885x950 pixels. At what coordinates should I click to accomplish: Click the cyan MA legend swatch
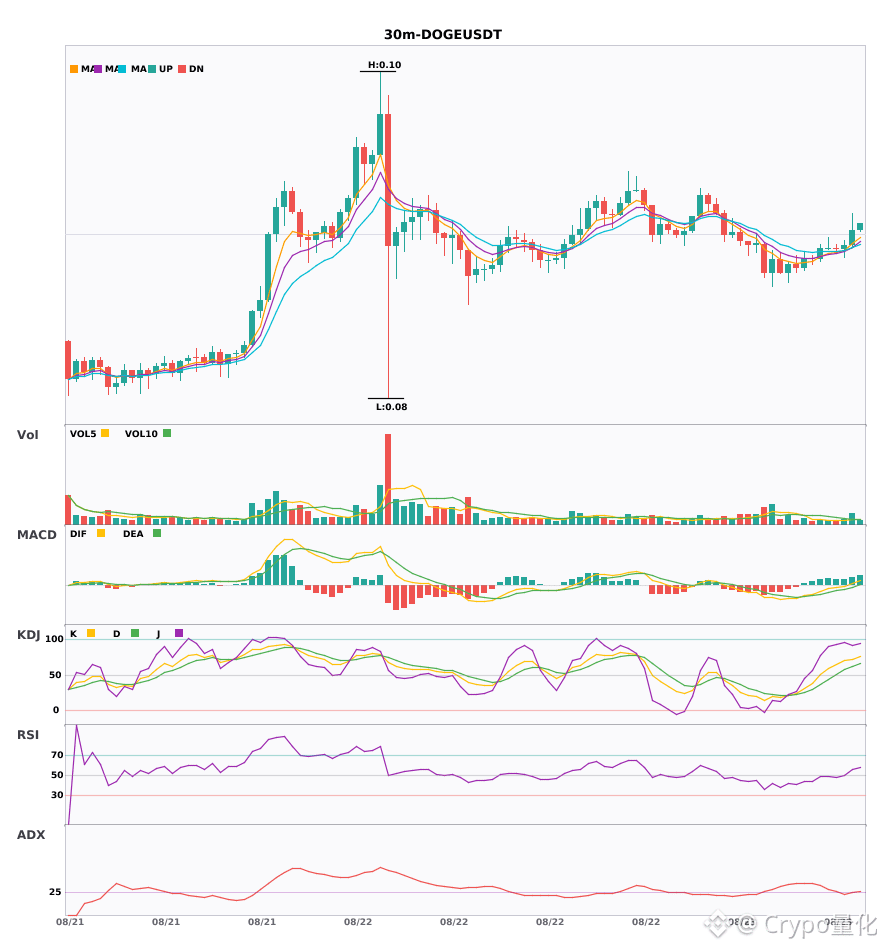(x=122, y=69)
